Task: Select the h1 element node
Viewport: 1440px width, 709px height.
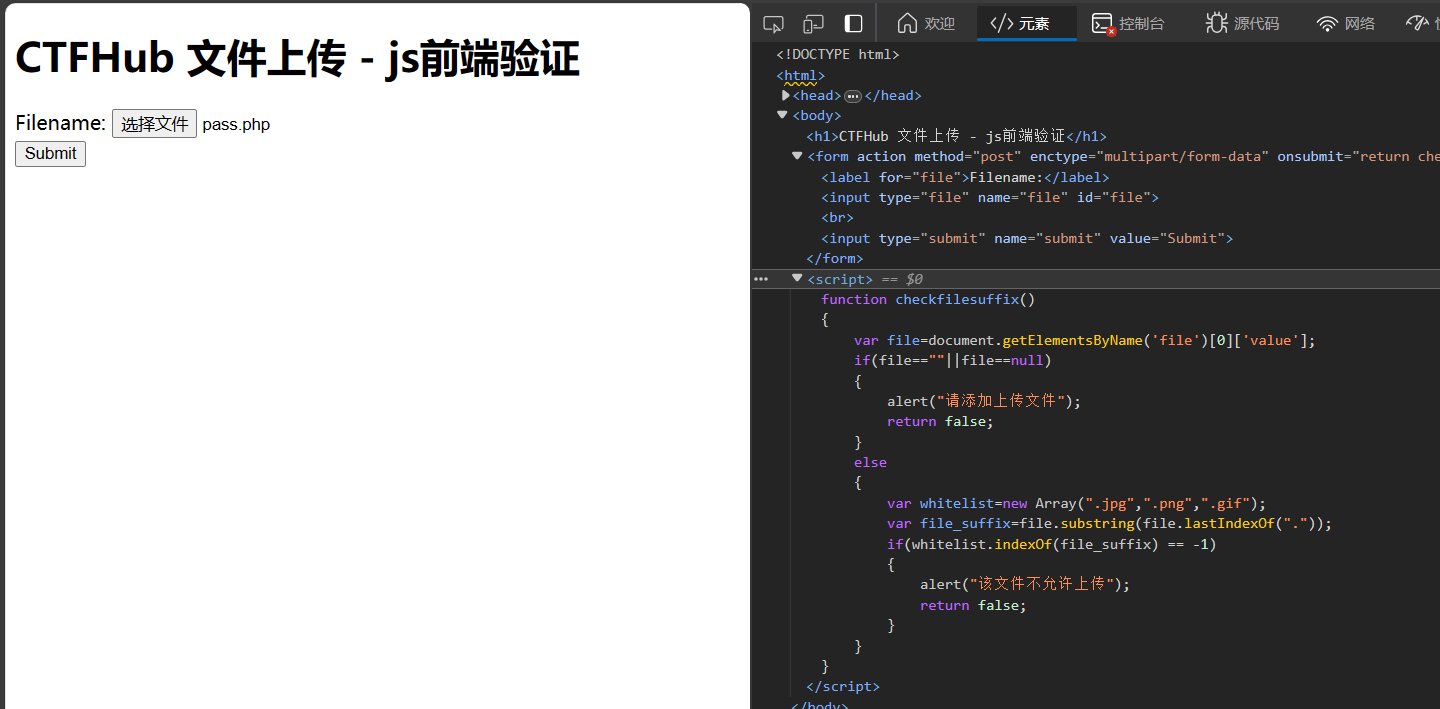Action: pos(956,137)
